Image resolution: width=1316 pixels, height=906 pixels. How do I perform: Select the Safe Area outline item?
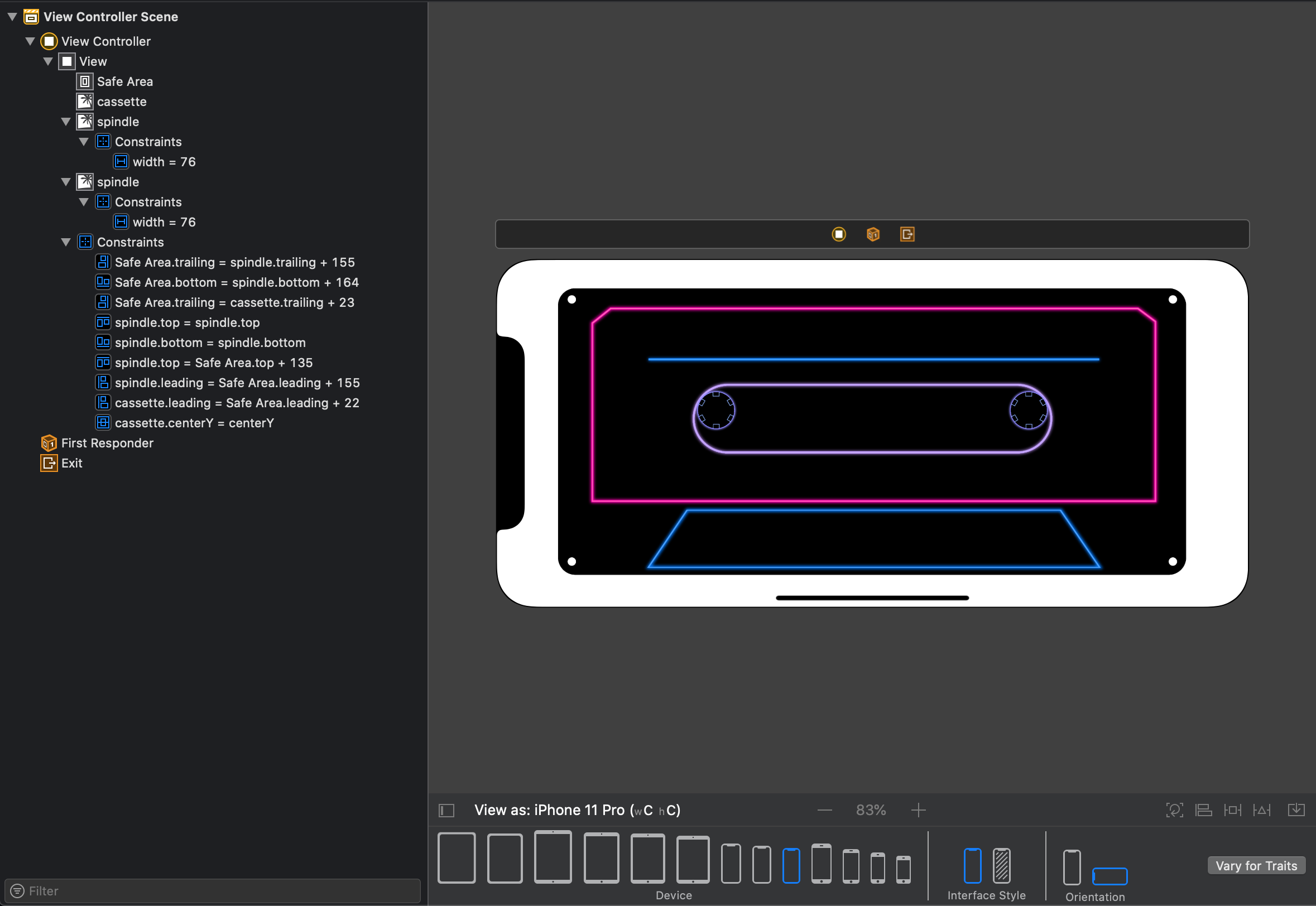(x=124, y=82)
